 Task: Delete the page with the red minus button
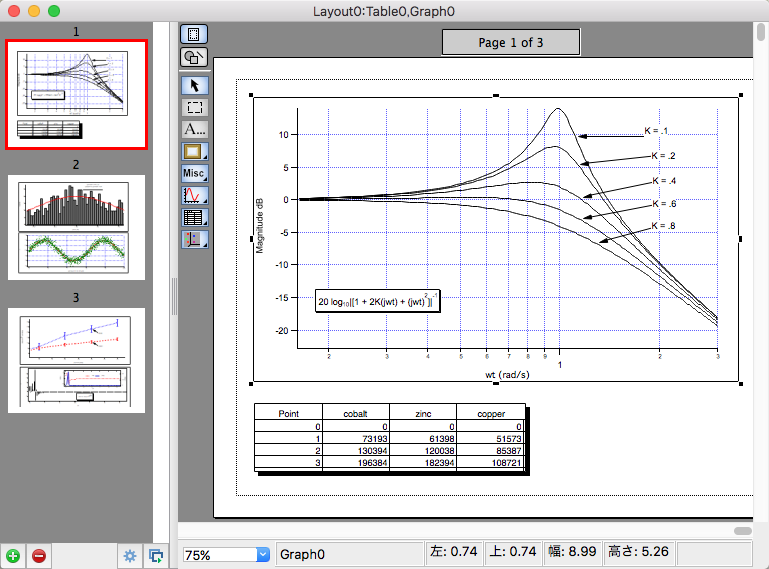(39, 556)
